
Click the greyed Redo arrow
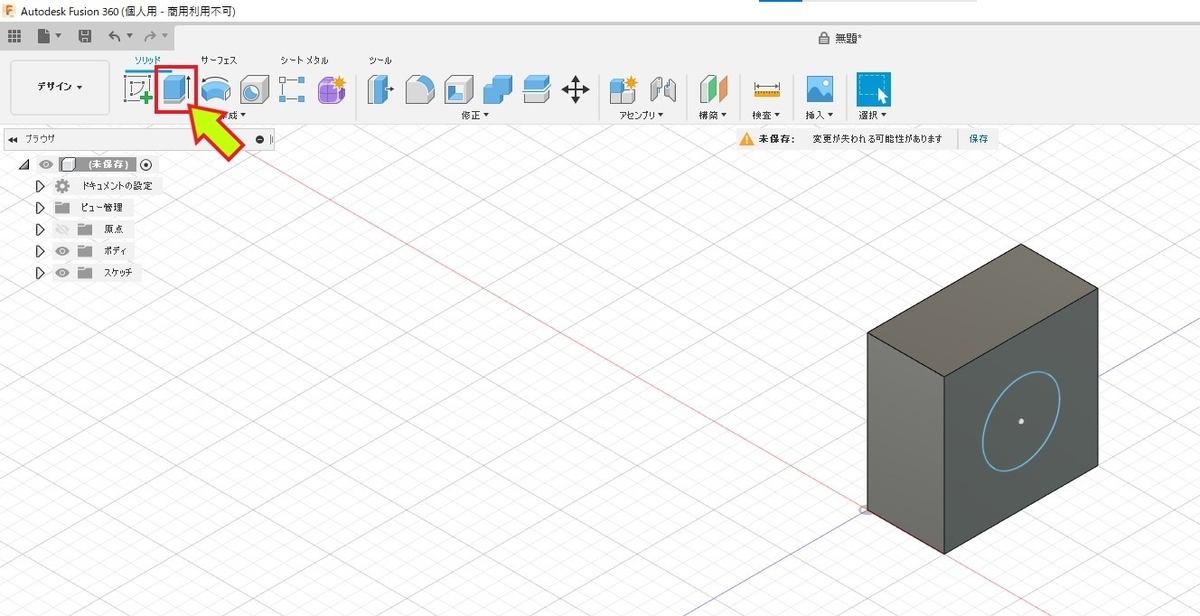tap(150, 36)
